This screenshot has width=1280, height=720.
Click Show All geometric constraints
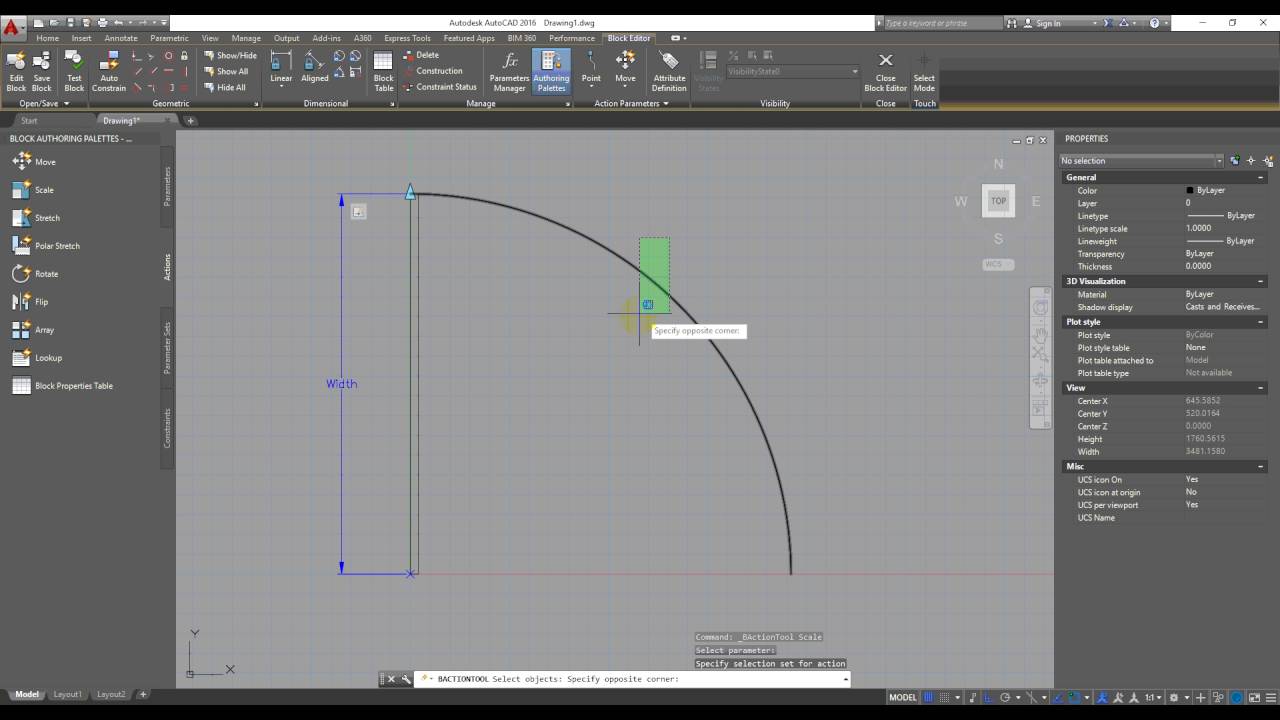pyautogui.click(x=227, y=72)
